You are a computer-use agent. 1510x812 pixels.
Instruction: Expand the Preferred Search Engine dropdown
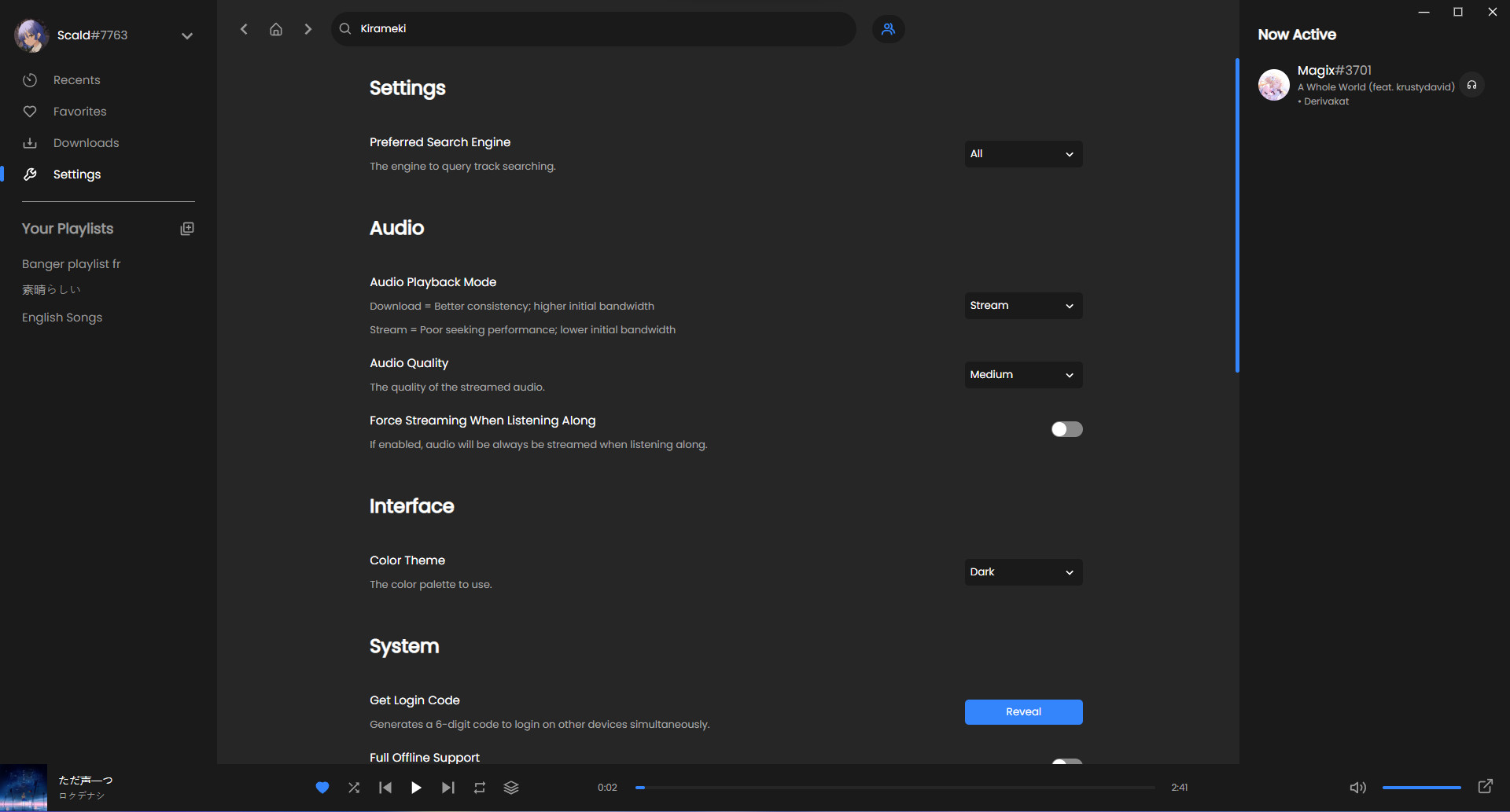click(1023, 154)
